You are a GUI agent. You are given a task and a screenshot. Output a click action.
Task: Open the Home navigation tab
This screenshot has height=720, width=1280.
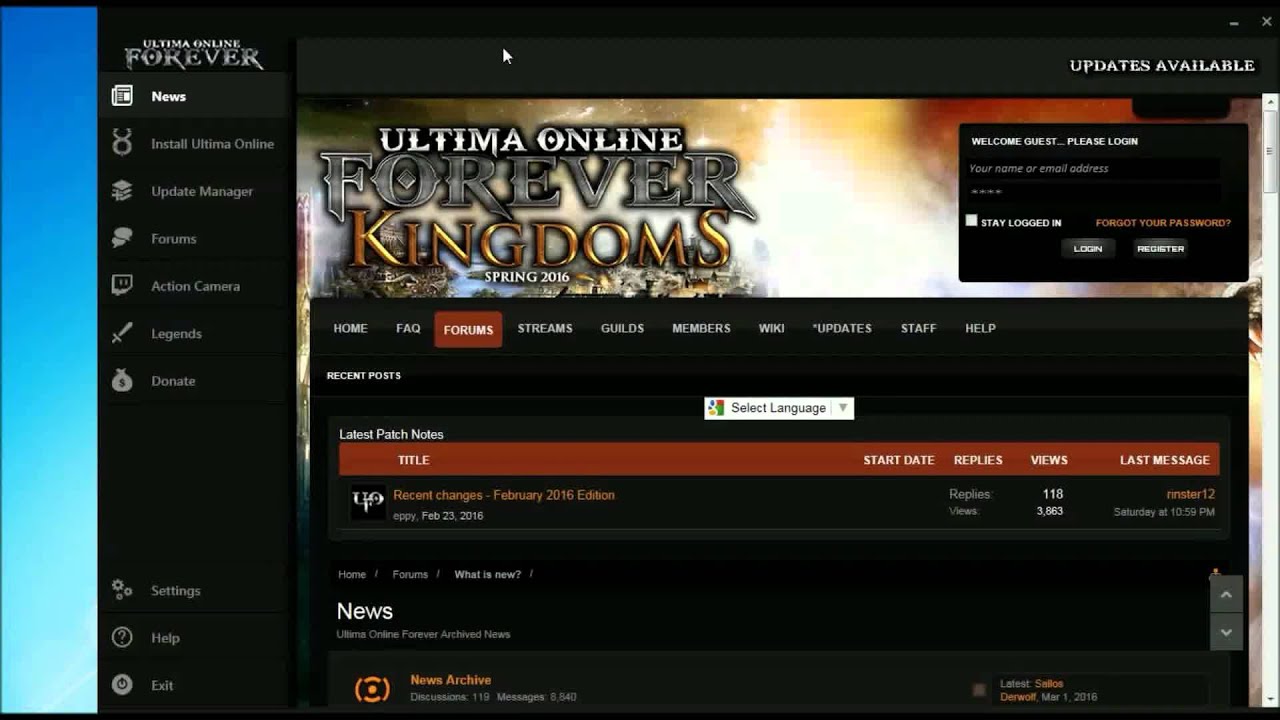350,328
